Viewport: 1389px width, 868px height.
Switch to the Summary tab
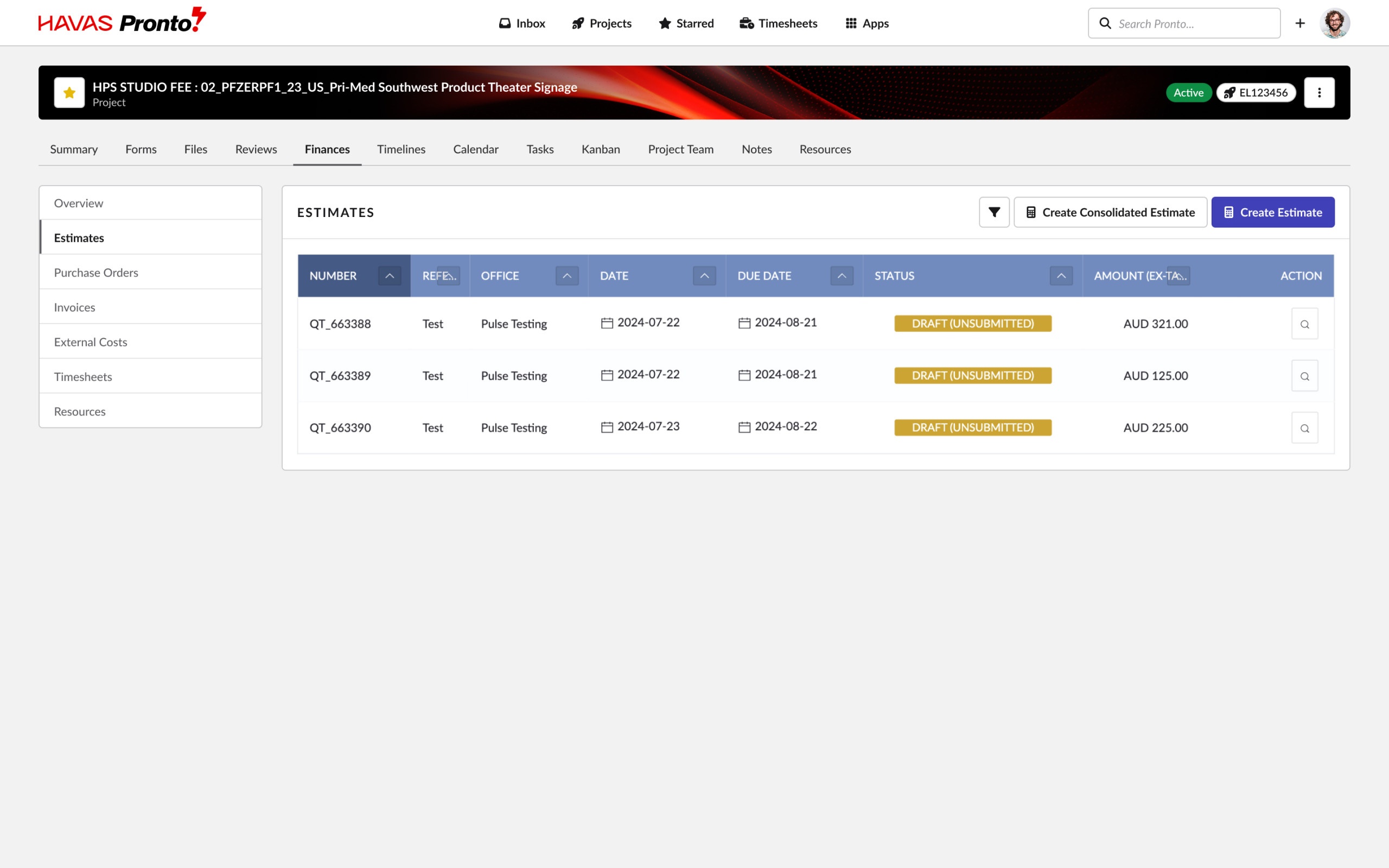[74, 149]
